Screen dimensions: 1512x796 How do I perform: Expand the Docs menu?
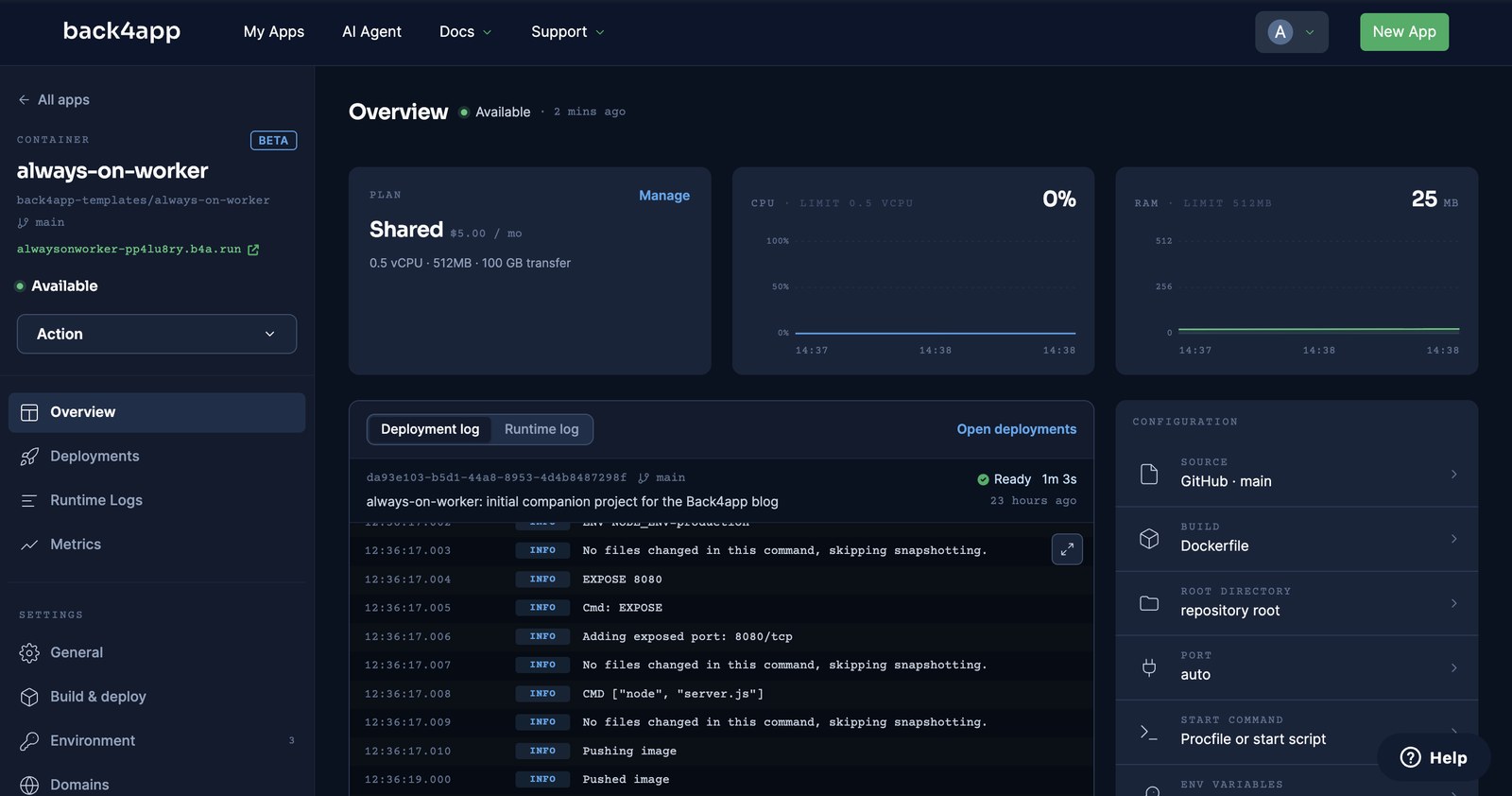(465, 32)
